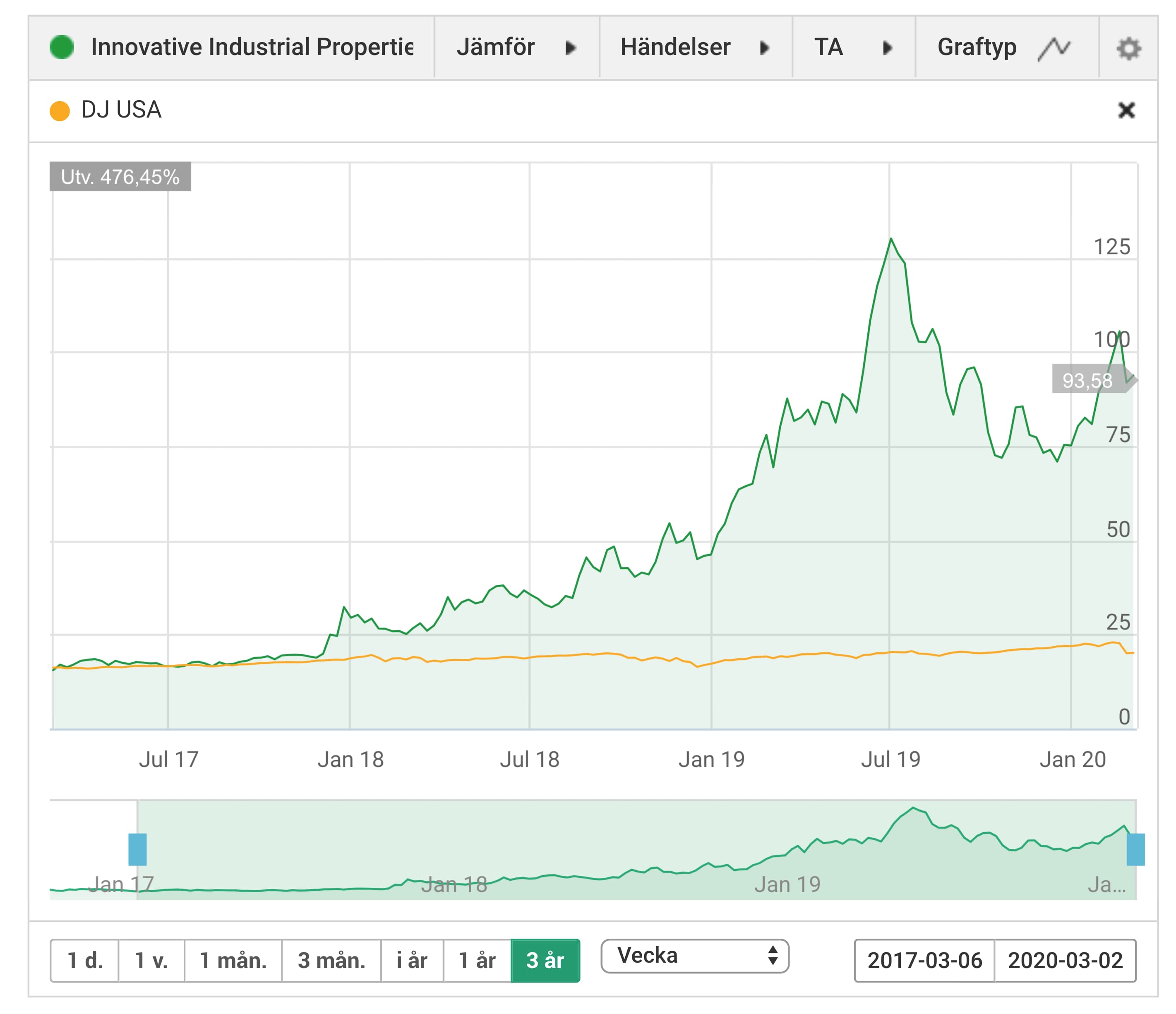Open the chart settings gear icon
1176x1014 pixels.
1128,48
